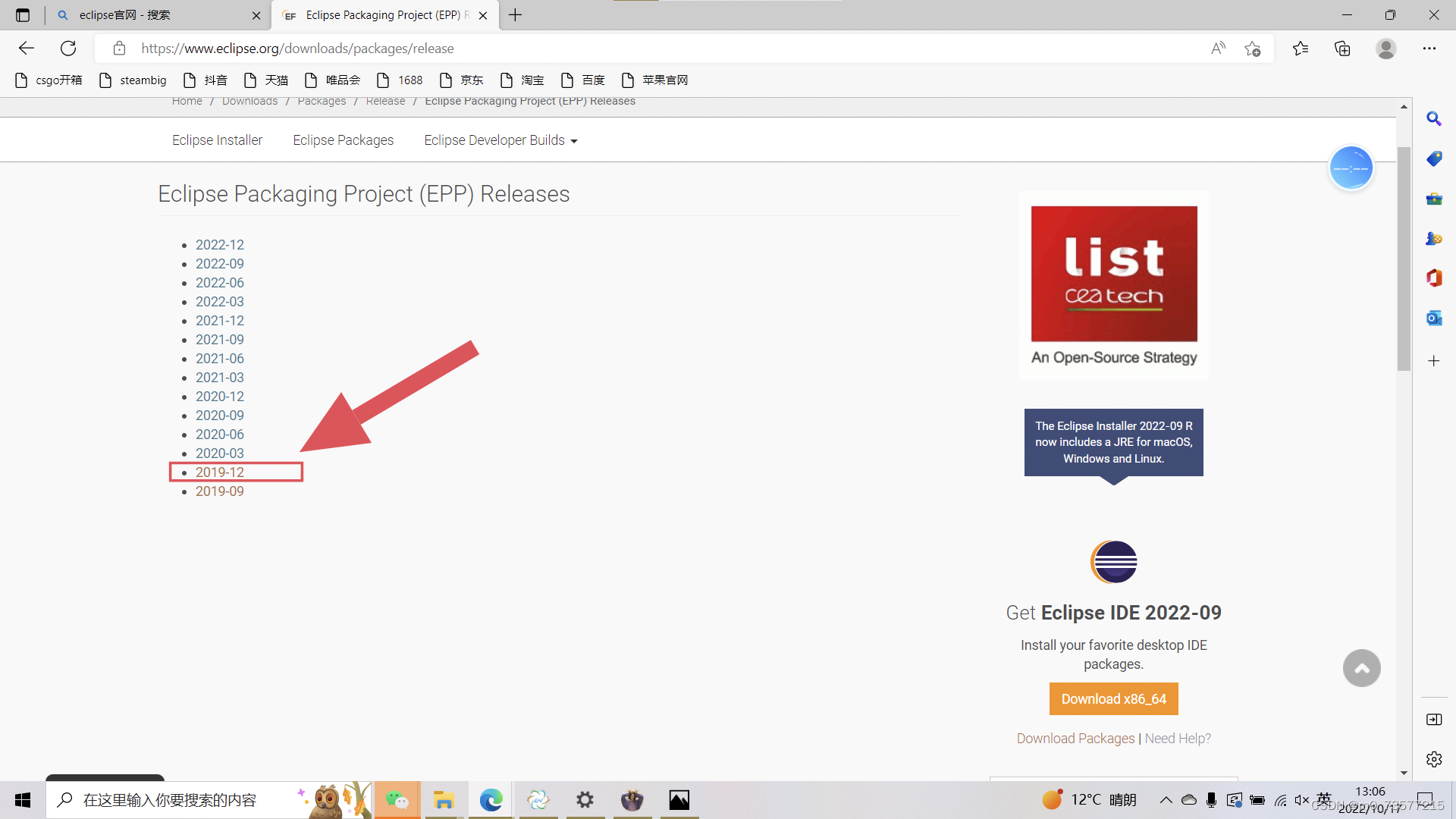Click the floating blue circle widget
The width and height of the screenshot is (1456, 819).
[x=1351, y=168]
